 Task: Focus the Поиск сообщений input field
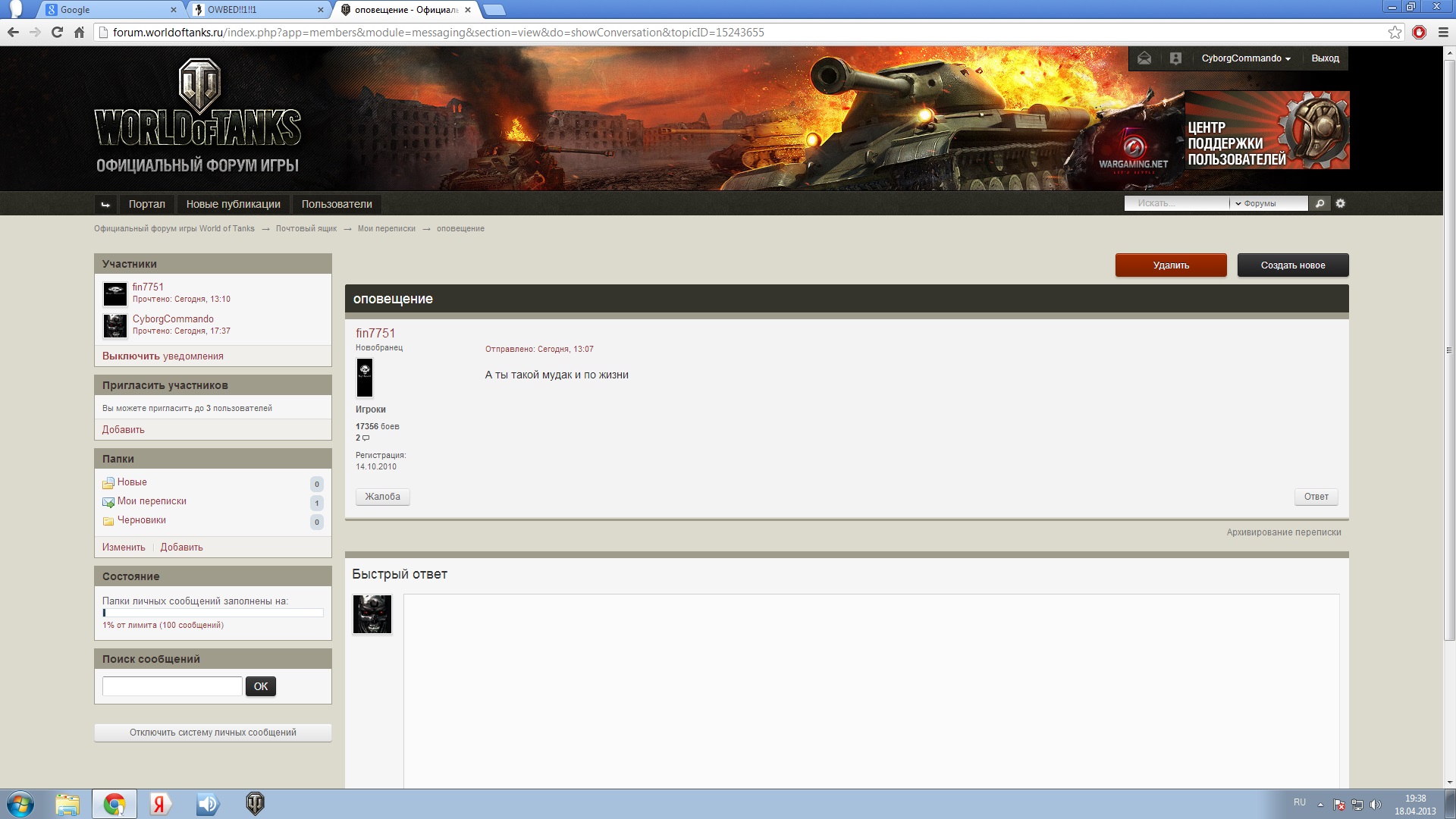(172, 686)
